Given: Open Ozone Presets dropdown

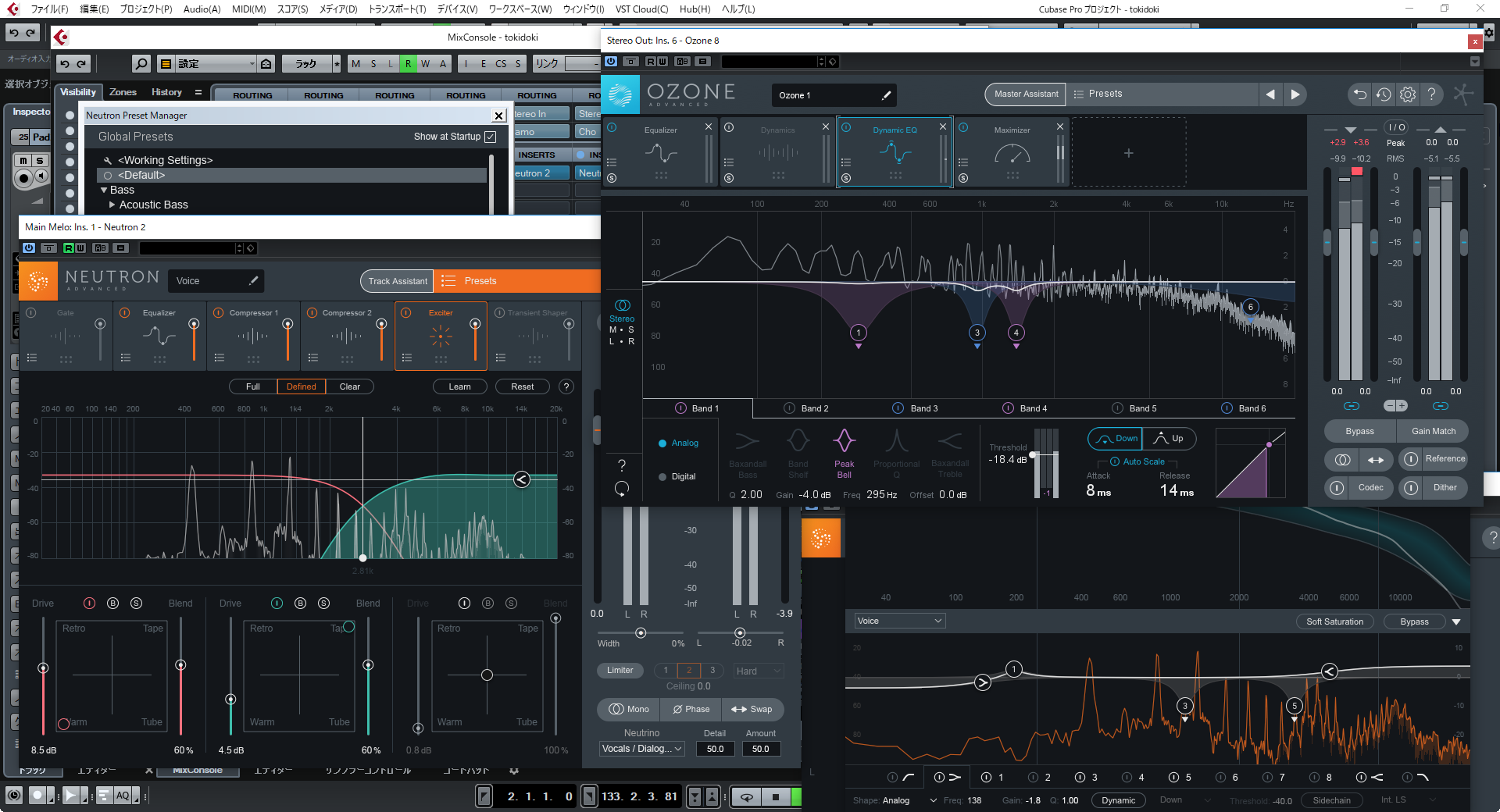Looking at the screenshot, I should click(x=1161, y=94).
